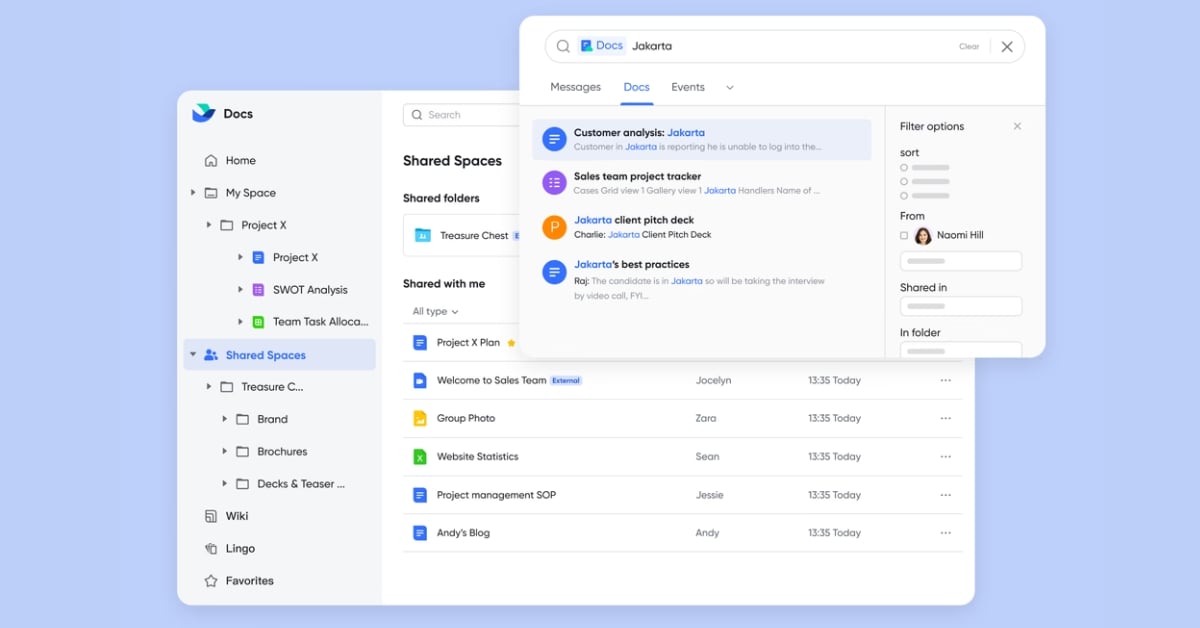Close the Filter options panel

tap(1017, 127)
